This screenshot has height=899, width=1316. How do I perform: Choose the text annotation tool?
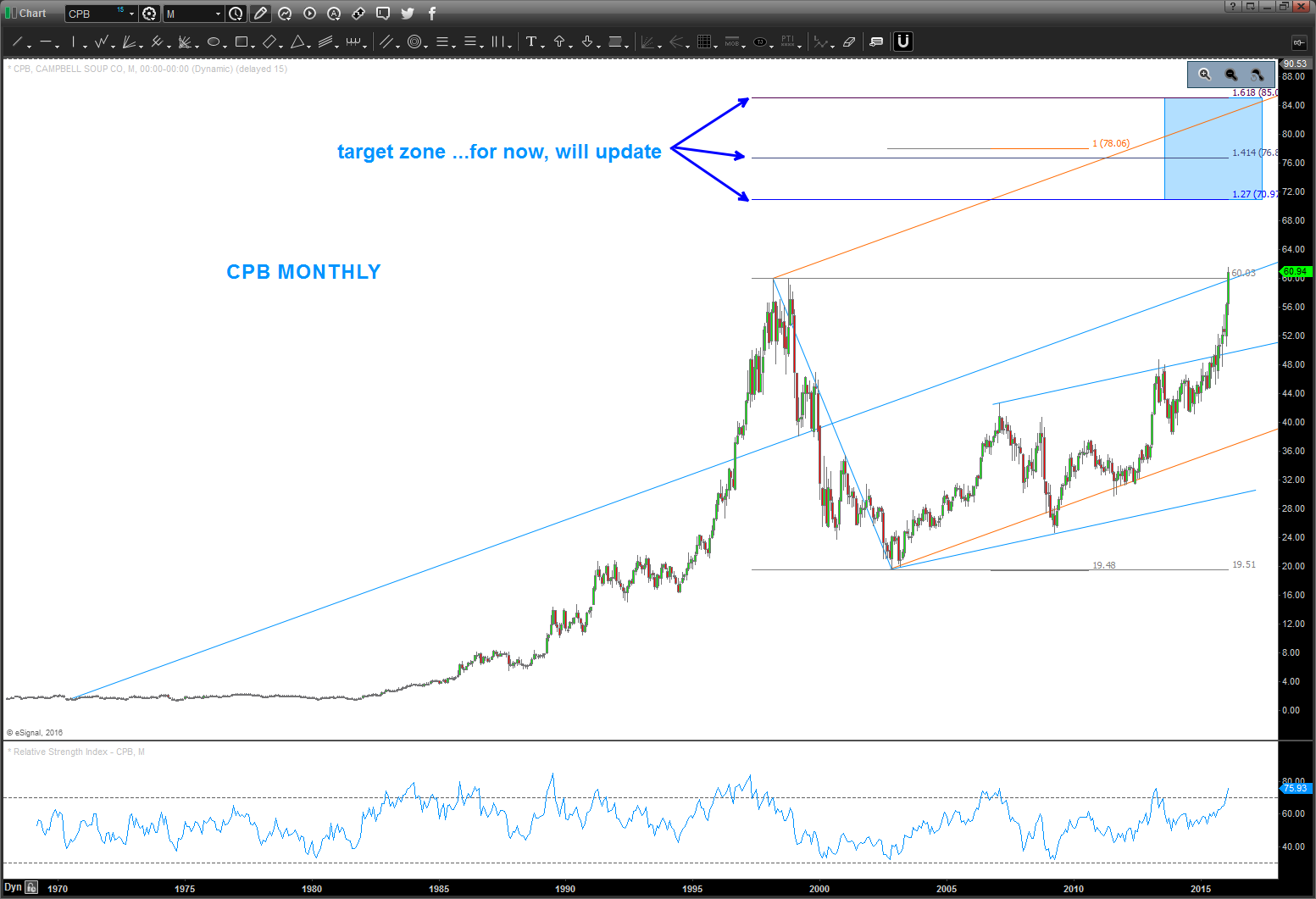coord(531,42)
